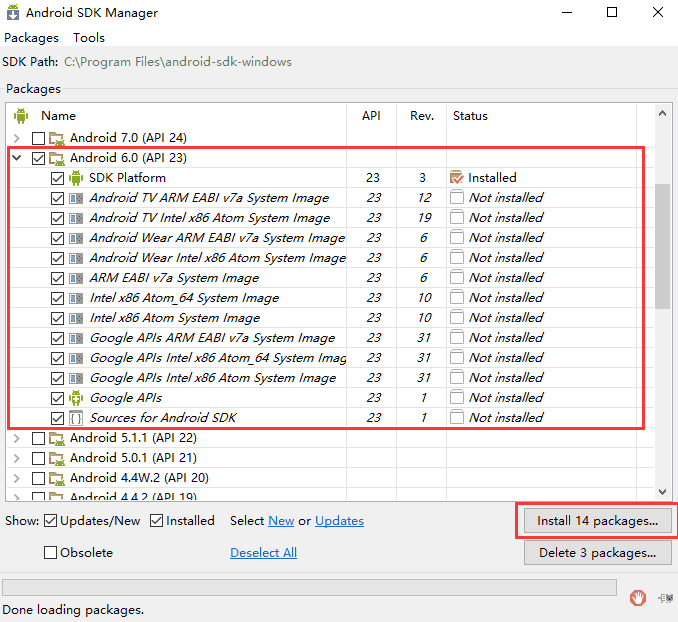Click the Updates selection link
Image resolution: width=678 pixels, height=622 pixels.
339,521
